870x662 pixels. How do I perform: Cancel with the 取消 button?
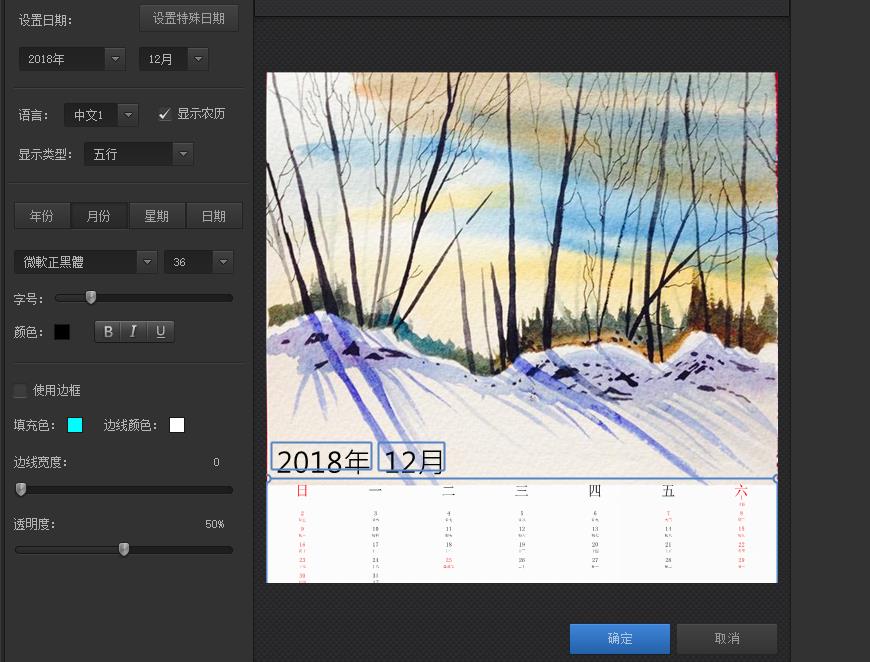727,639
